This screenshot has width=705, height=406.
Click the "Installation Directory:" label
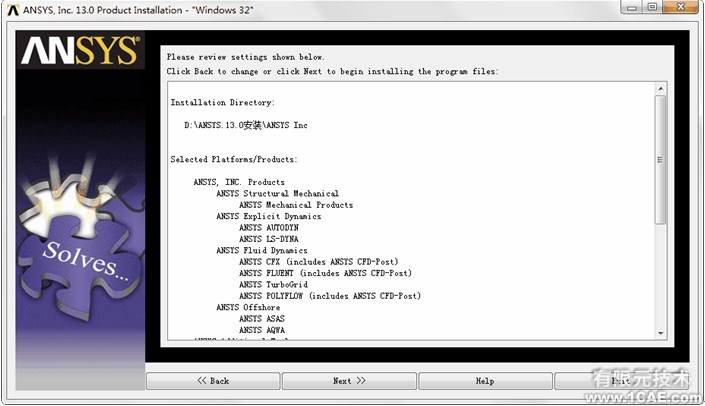tap(222, 103)
